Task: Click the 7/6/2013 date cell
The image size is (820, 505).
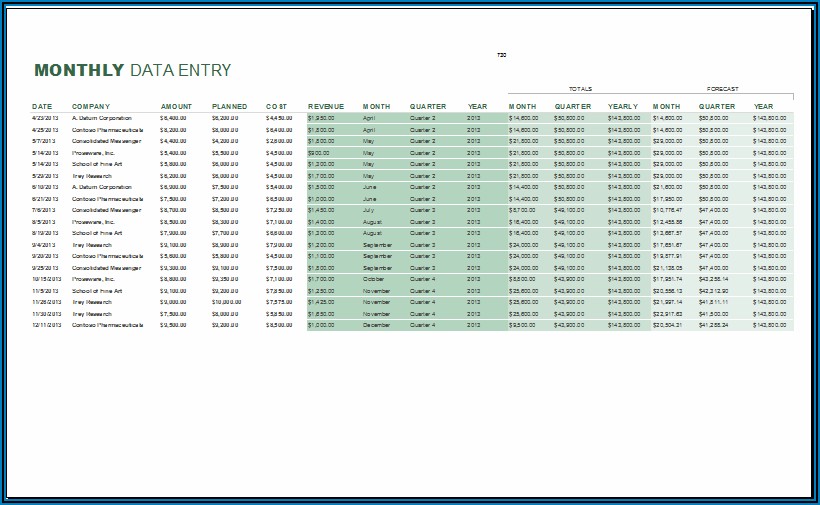Action: [43, 210]
